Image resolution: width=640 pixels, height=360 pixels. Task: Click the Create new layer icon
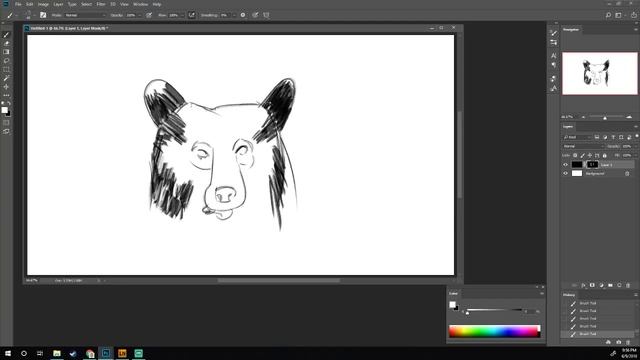click(x=619, y=285)
